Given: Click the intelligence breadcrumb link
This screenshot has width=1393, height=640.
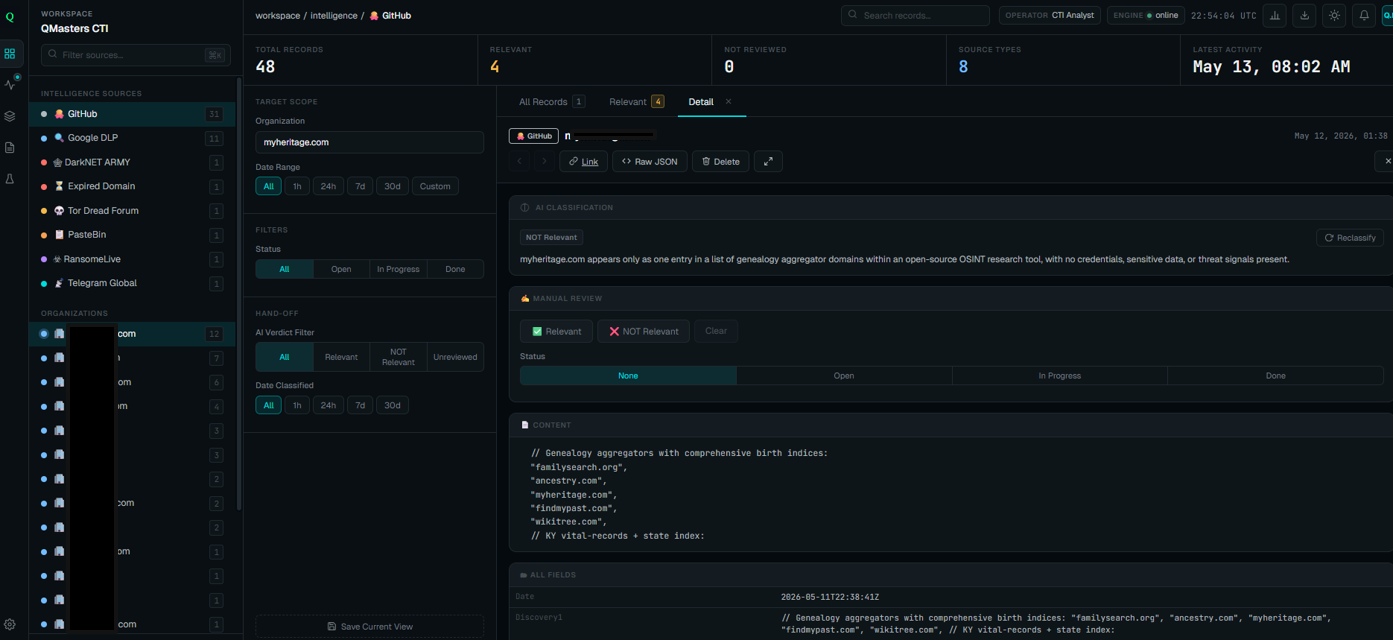Looking at the screenshot, I should [333, 16].
